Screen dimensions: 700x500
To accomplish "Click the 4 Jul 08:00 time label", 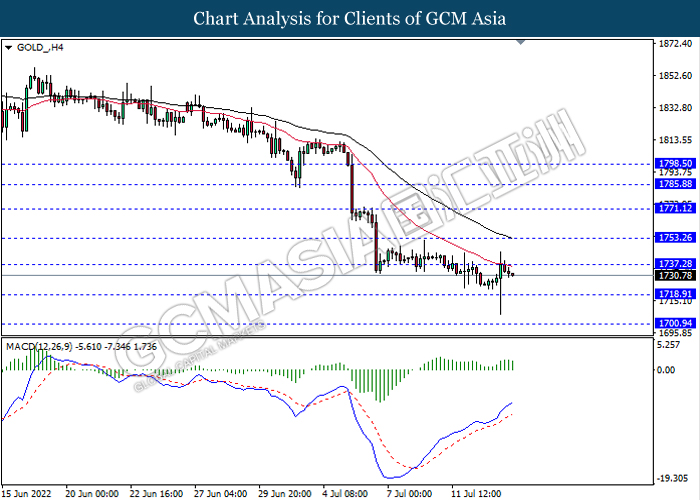I will pos(345,493).
